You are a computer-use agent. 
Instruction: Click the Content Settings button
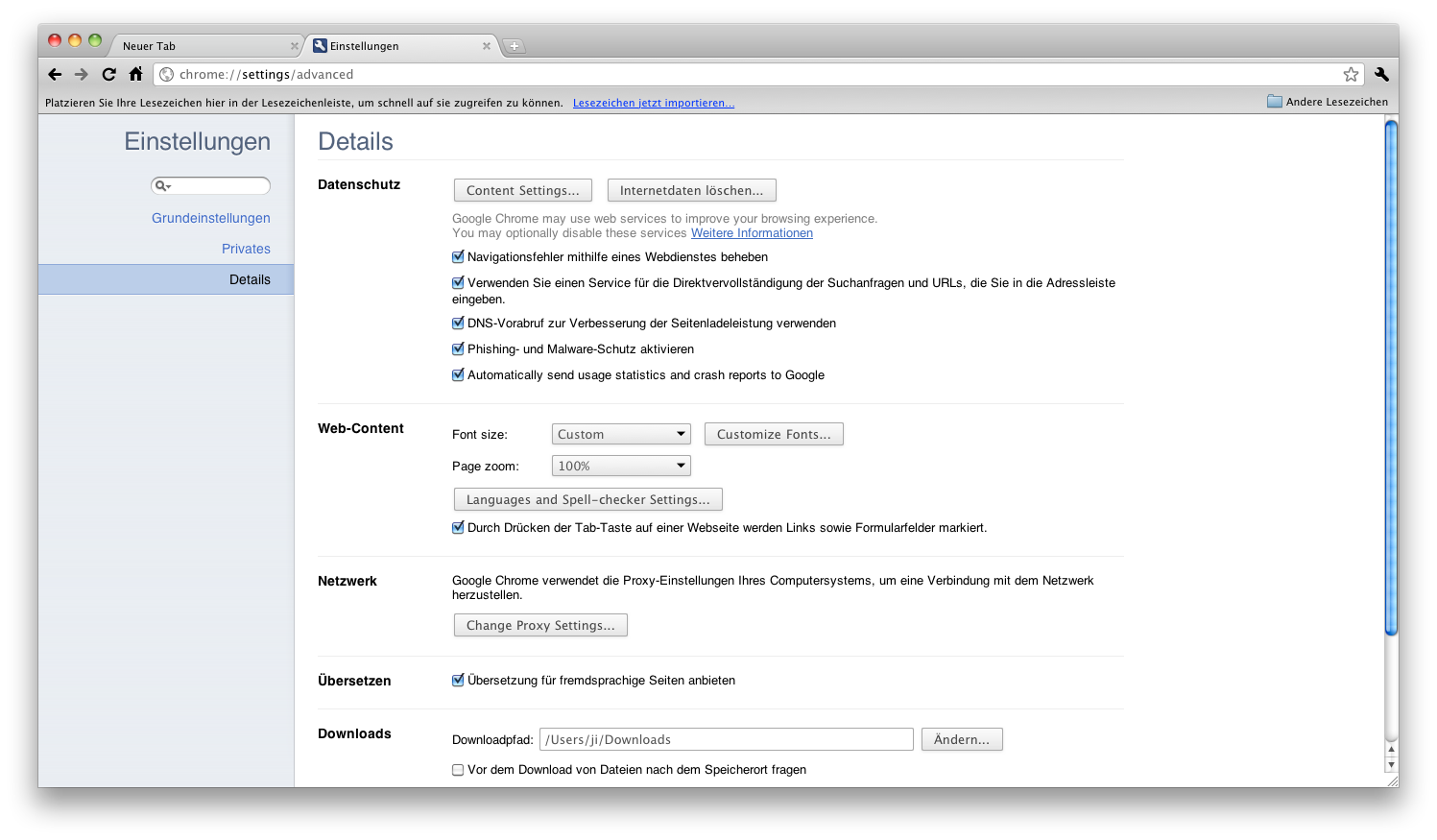(522, 189)
